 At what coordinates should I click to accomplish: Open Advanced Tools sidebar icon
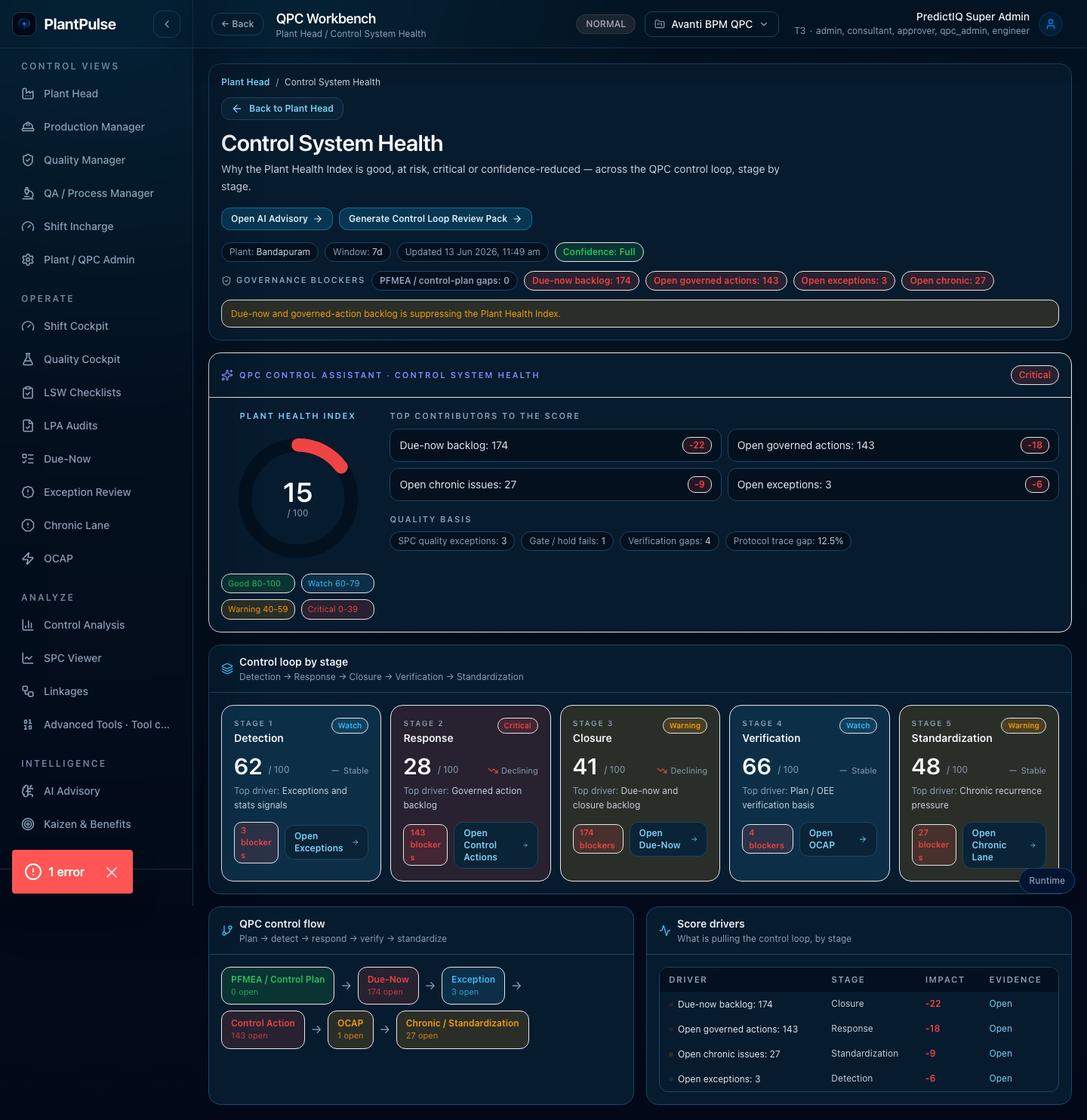click(28, 725)
